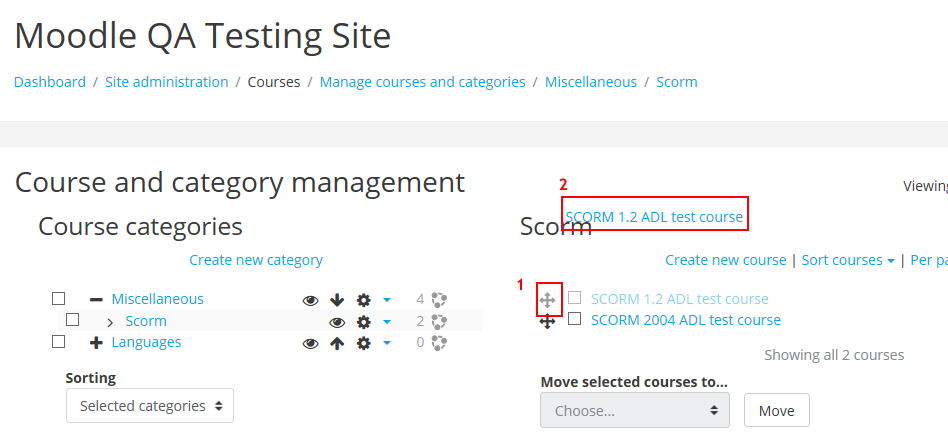This screenshot has height=437, width=948.
Task: Open settings gear for Miscellaneous category
Action: coord(363,300)
